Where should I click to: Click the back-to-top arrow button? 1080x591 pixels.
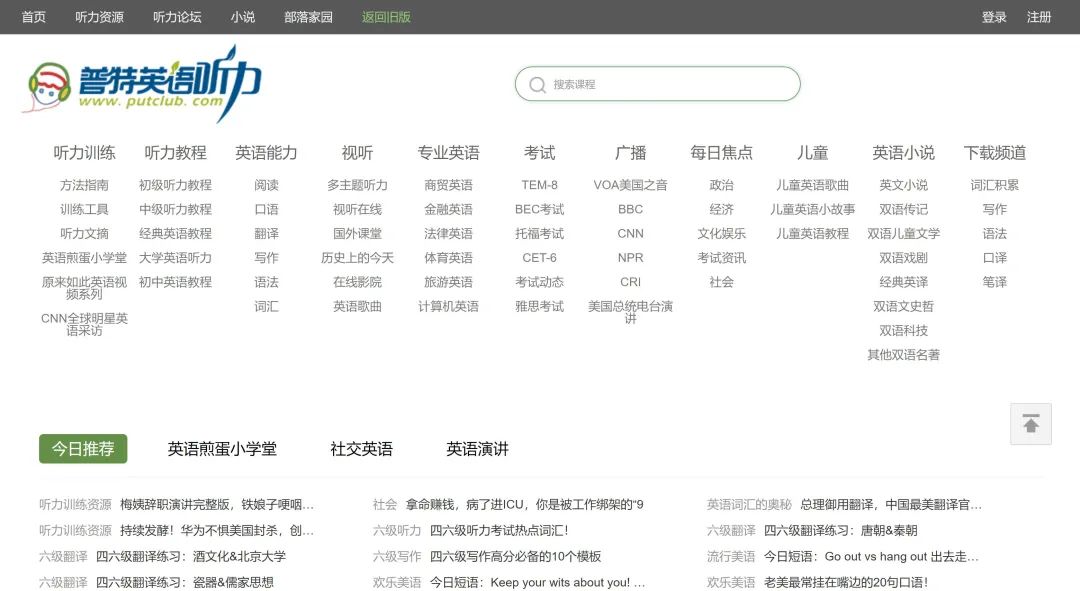tap(1030, 424)
